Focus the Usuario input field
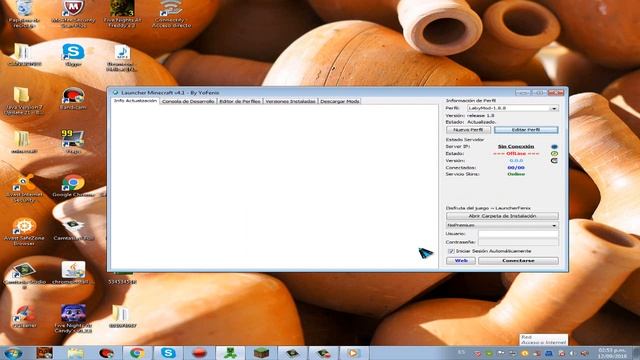The width and height of the screenshot is (640, 360). (518, 234)
